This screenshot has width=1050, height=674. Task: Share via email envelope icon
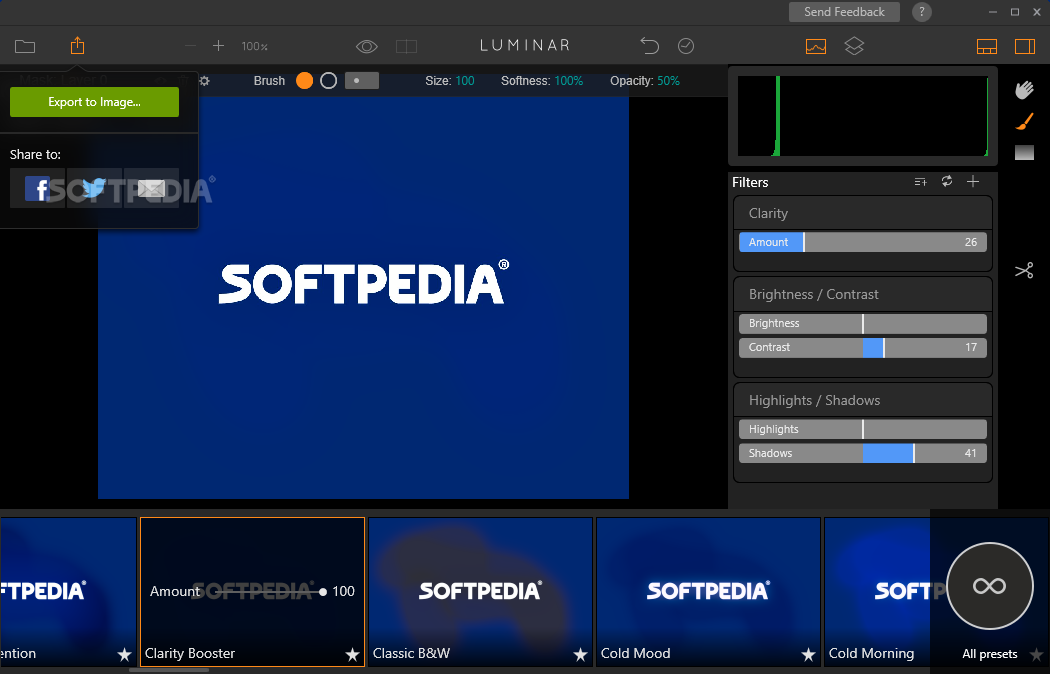point(151,189)
